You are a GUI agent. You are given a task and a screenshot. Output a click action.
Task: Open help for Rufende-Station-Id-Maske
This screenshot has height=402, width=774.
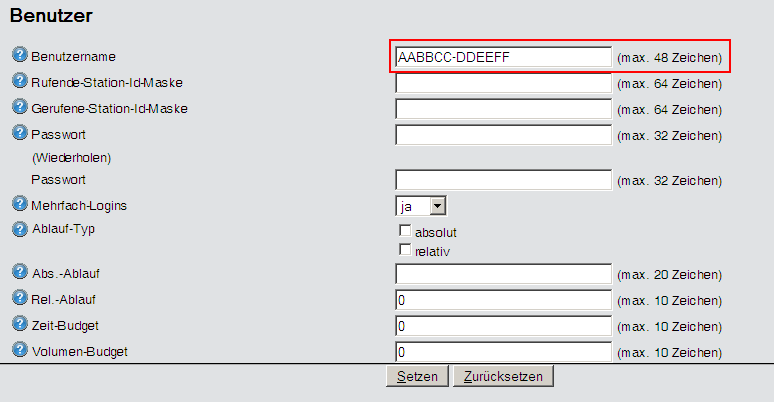(19, 81)
